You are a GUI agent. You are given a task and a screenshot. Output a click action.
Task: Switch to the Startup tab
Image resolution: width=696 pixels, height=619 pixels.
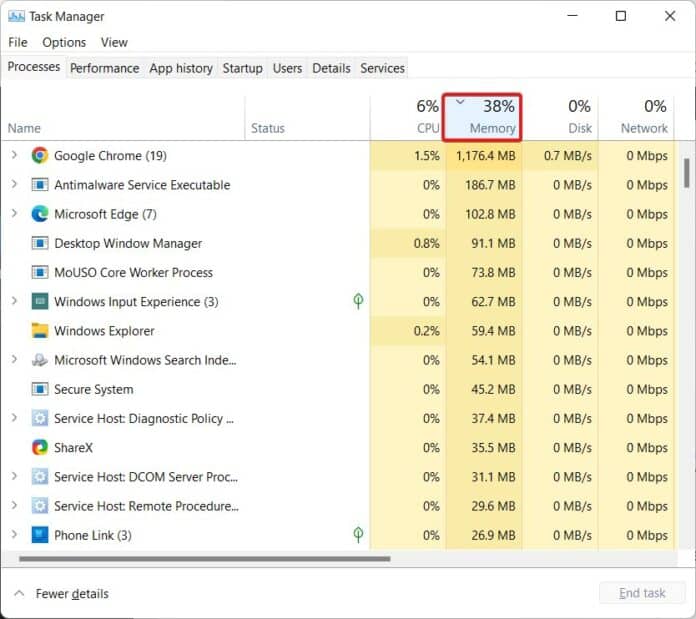(x=242, y=68)
